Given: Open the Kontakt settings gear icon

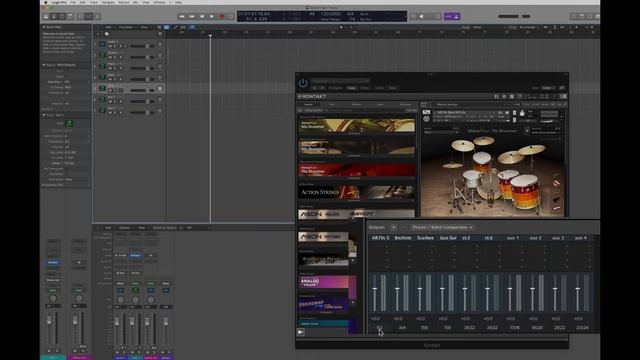Looking at the screenshot, I should [x=504, y=97].
